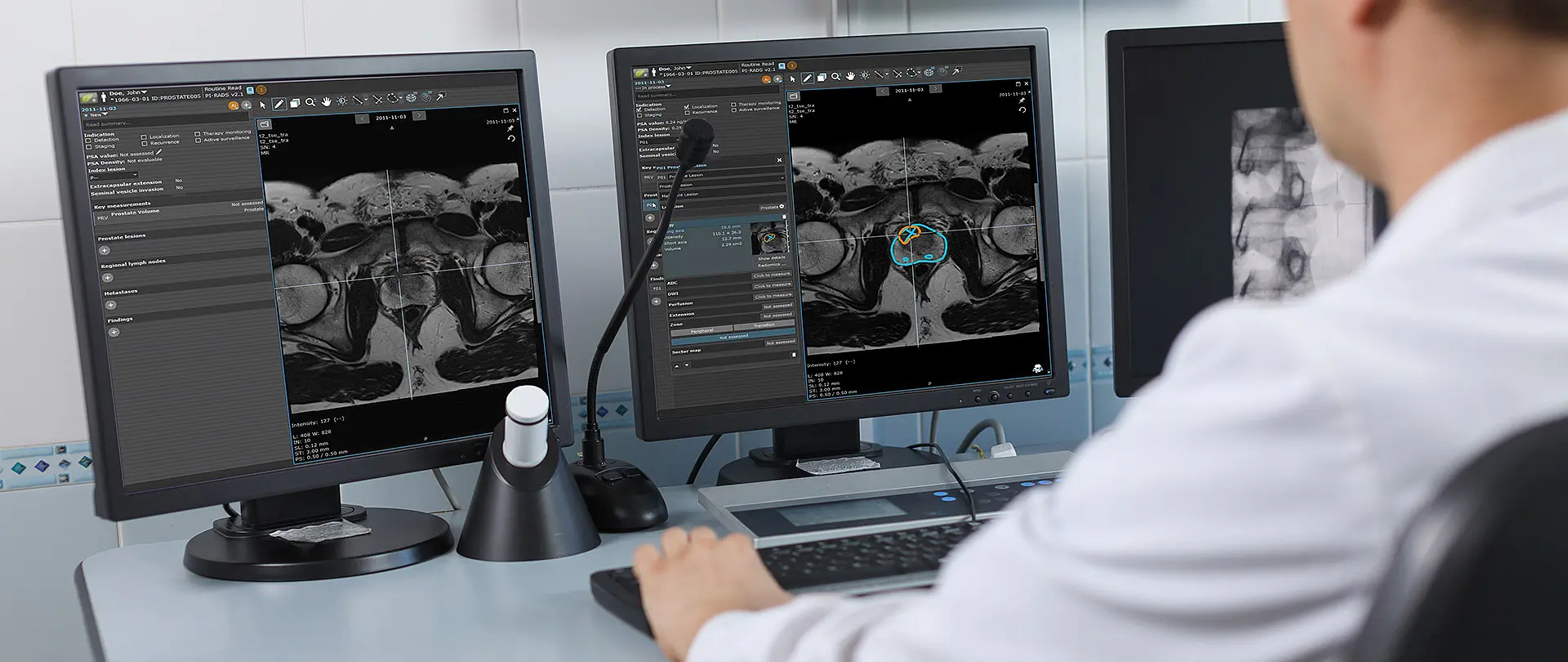Check the Detection box on left monitor

[x=88, y=141]
